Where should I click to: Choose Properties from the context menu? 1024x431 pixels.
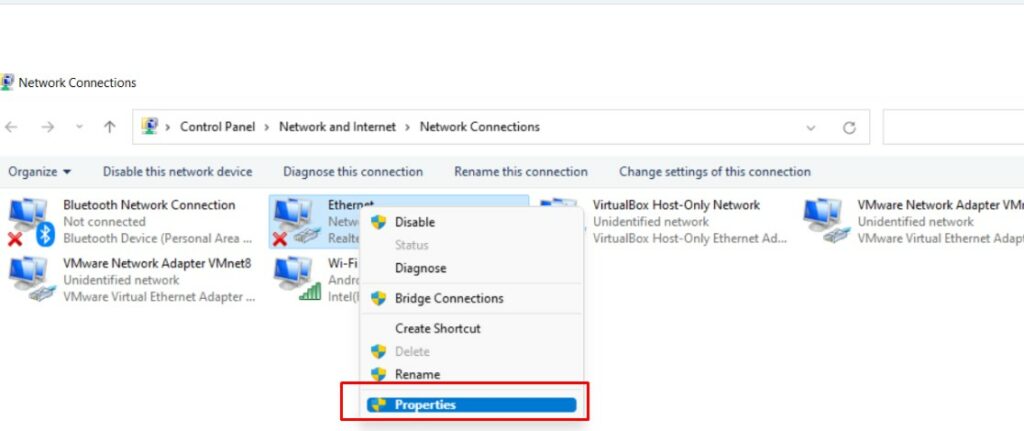pyautogui.click(x=425, y=405)
